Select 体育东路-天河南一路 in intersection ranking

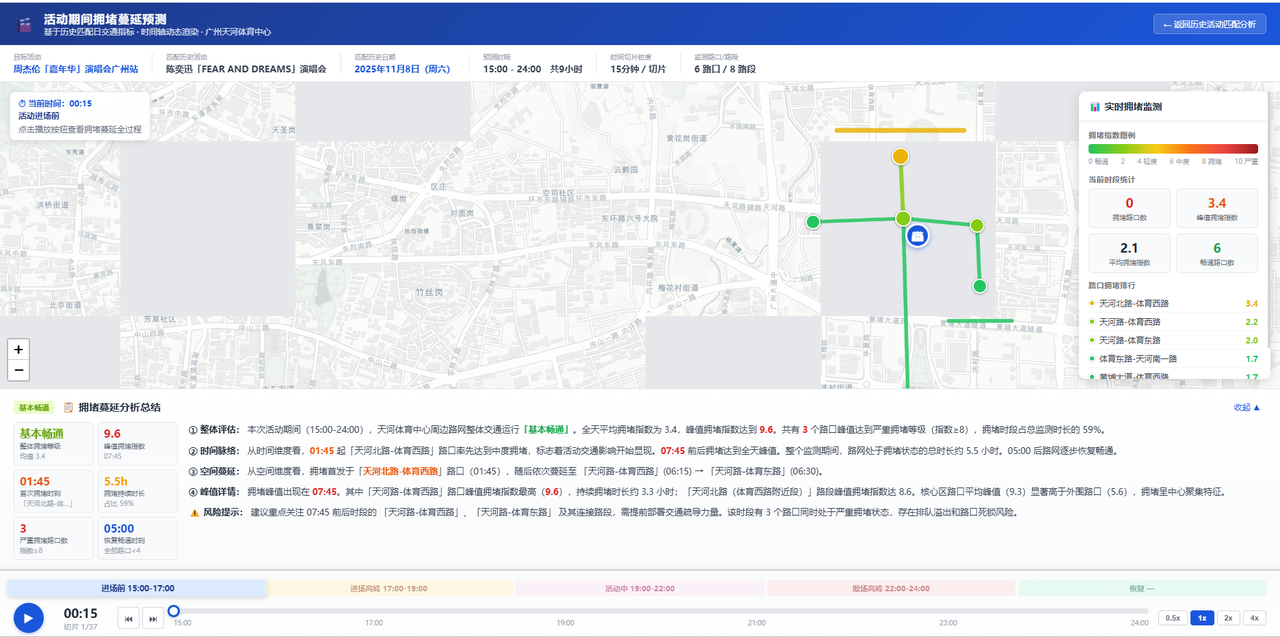pyautogui.click(x=1173, y=358)
